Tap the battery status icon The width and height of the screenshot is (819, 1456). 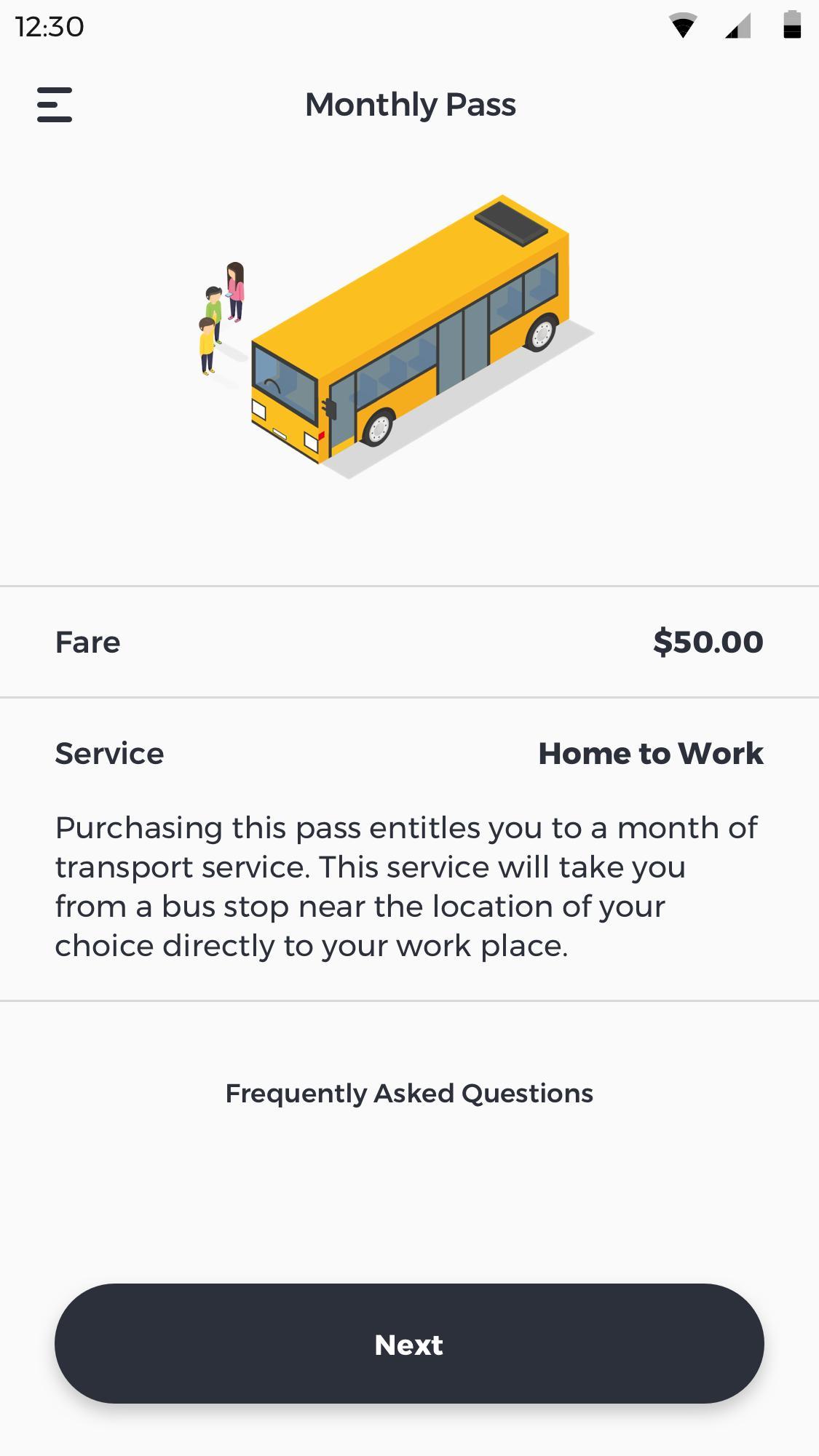click(x=792, y=24)
